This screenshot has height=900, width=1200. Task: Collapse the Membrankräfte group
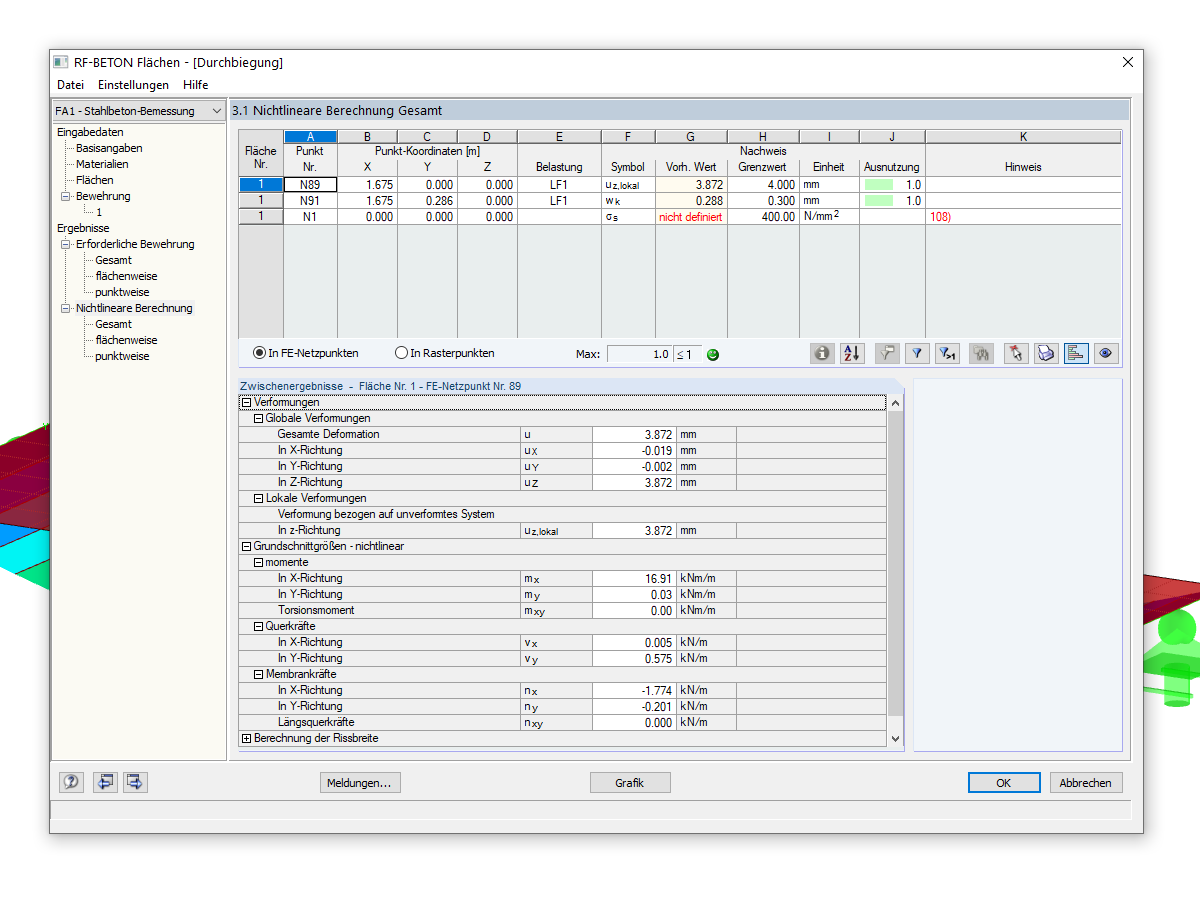[x=258, y=674]
